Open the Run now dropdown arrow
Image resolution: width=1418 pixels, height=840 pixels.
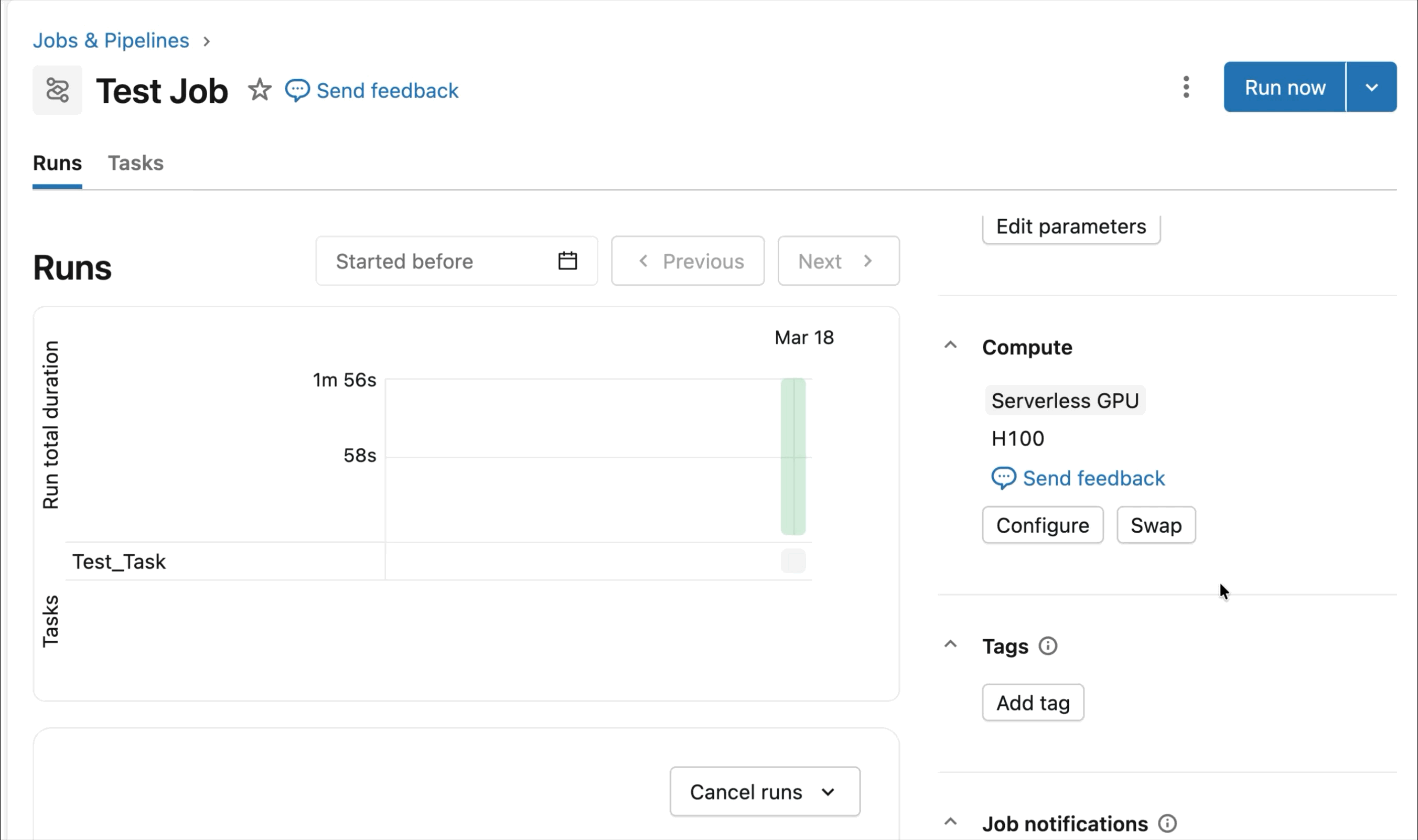(x=1371, y=87)
